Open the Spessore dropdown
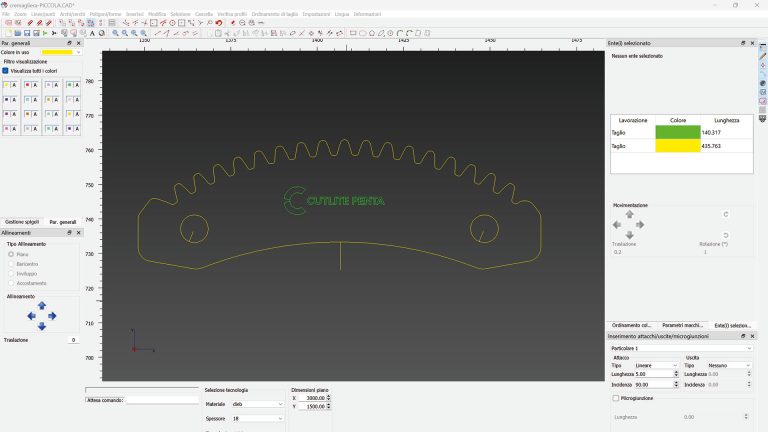Viewport: 768px width, 432px height. [x=258, y=419]
